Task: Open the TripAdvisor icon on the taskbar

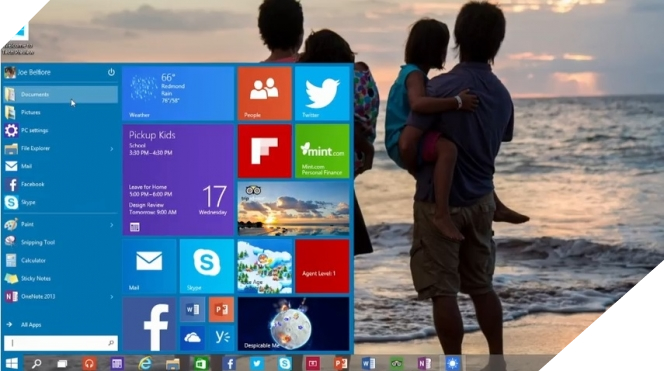Action: point(396,363)
